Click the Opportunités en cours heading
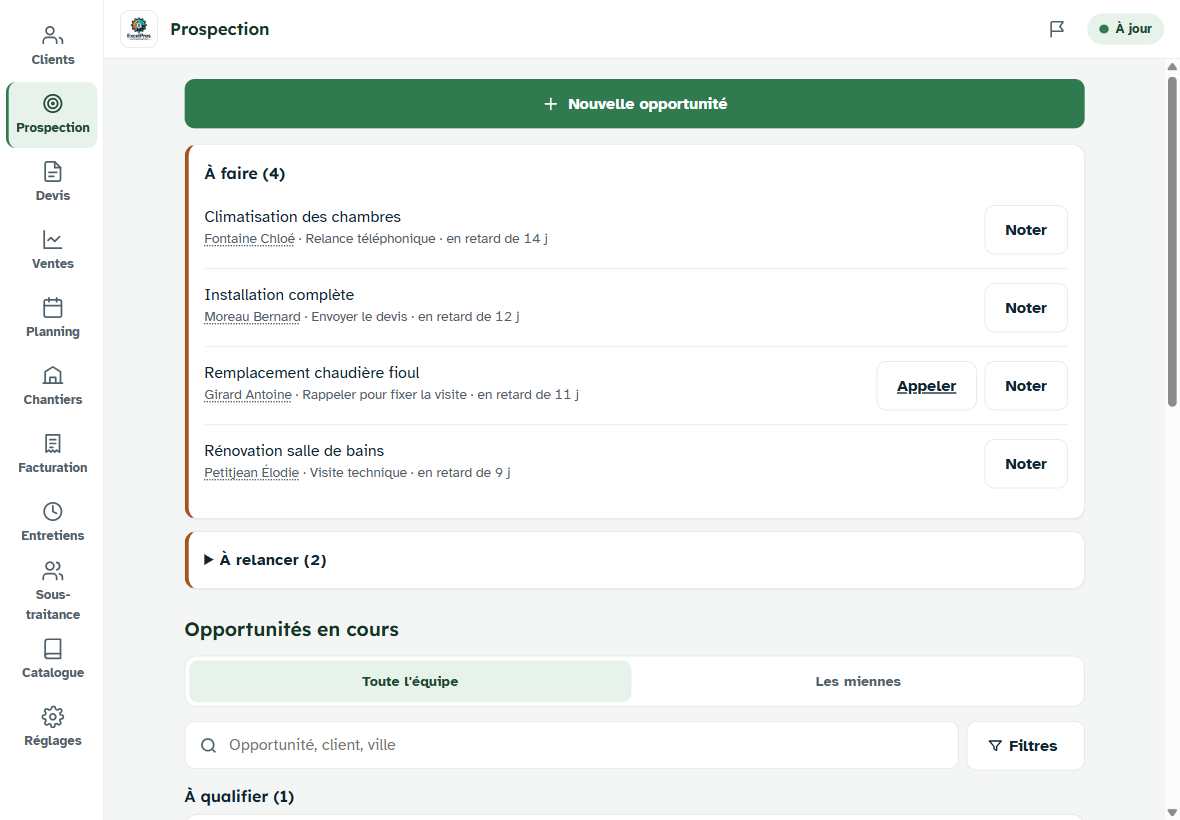 tap(291, 630)
